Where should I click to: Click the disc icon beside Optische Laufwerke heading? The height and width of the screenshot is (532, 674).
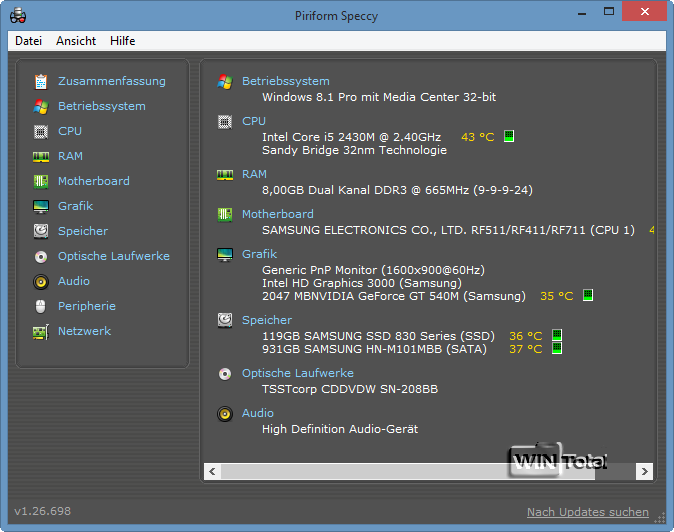pos(225,374)
